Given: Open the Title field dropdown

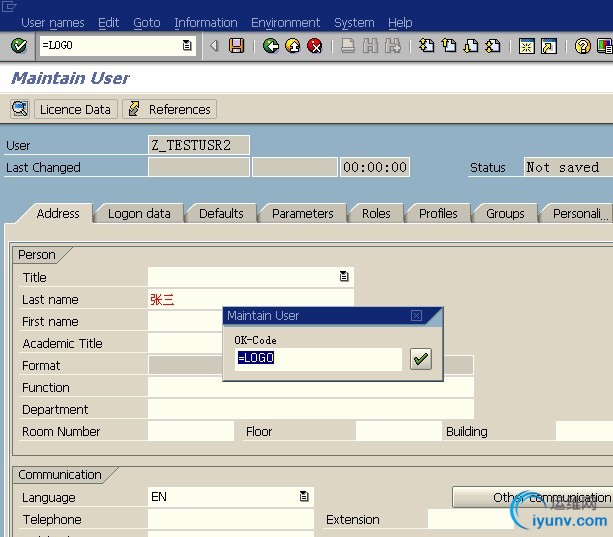Looking at the screenshot, I should pos(344,277).
